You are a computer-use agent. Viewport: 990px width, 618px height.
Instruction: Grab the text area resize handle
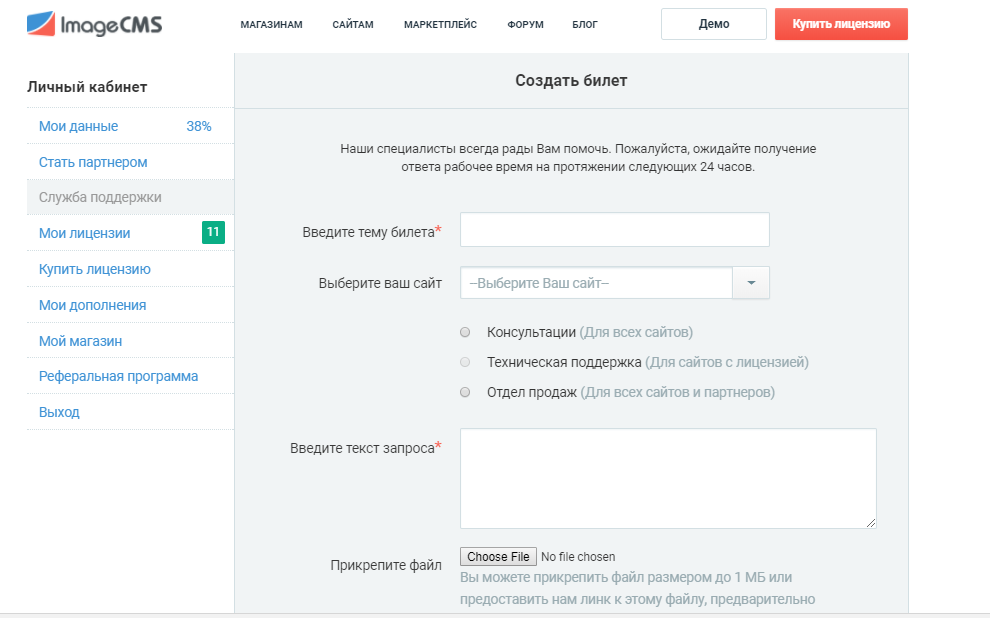click(871, 523)
